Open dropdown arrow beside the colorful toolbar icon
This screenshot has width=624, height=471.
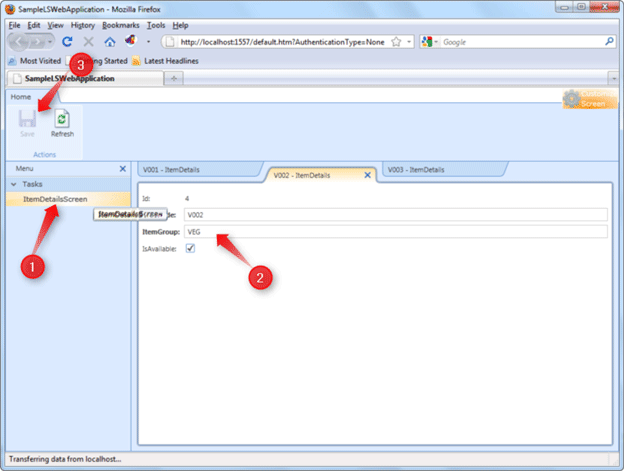click(x=148, y=41)
